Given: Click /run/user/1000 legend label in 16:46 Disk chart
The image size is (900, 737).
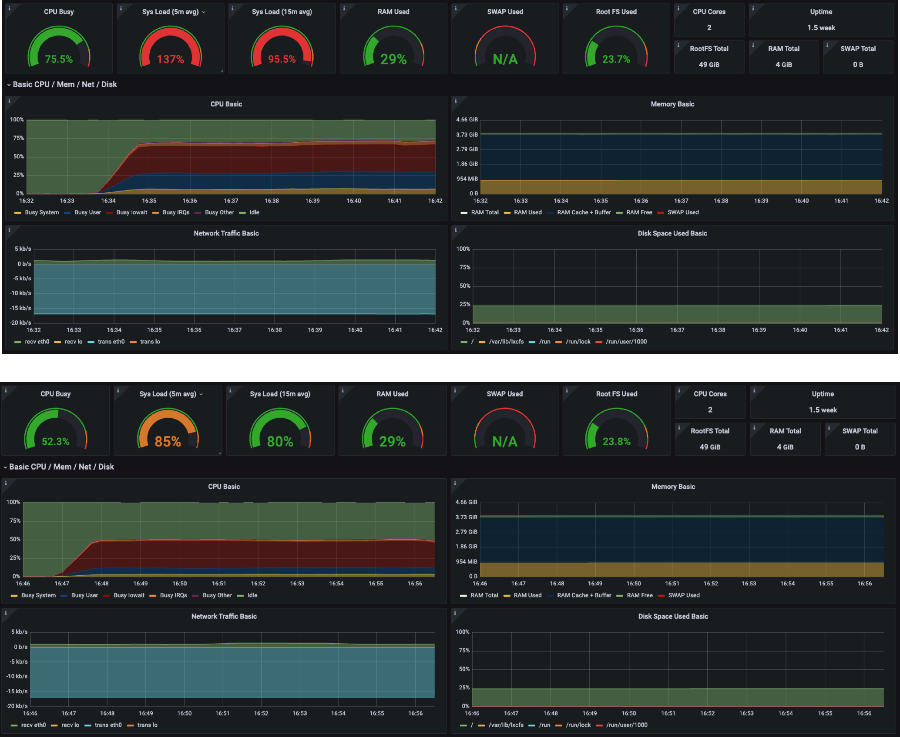Looking at the screenshot, I should [627, 725].
